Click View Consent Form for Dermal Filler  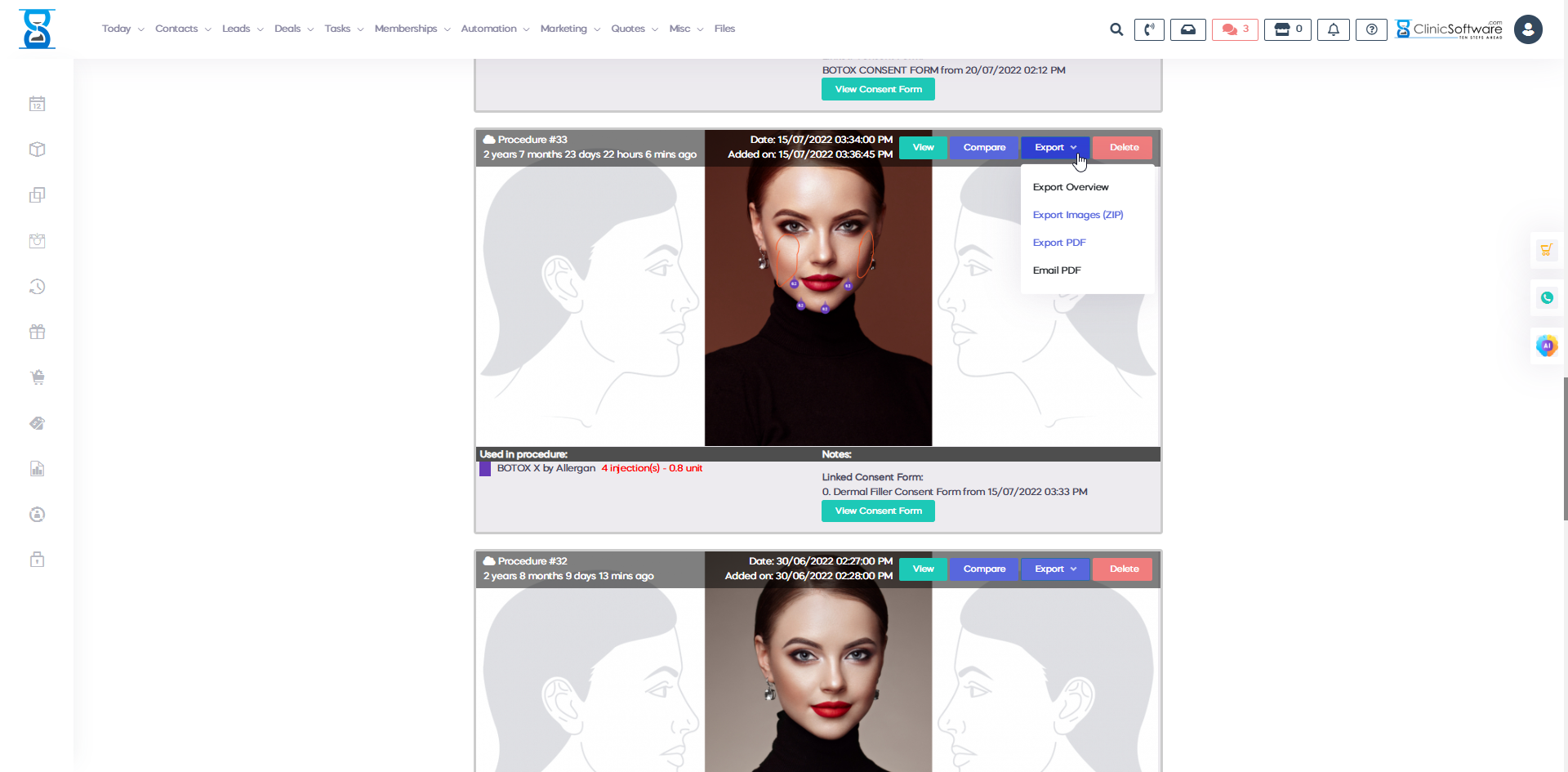878,511
